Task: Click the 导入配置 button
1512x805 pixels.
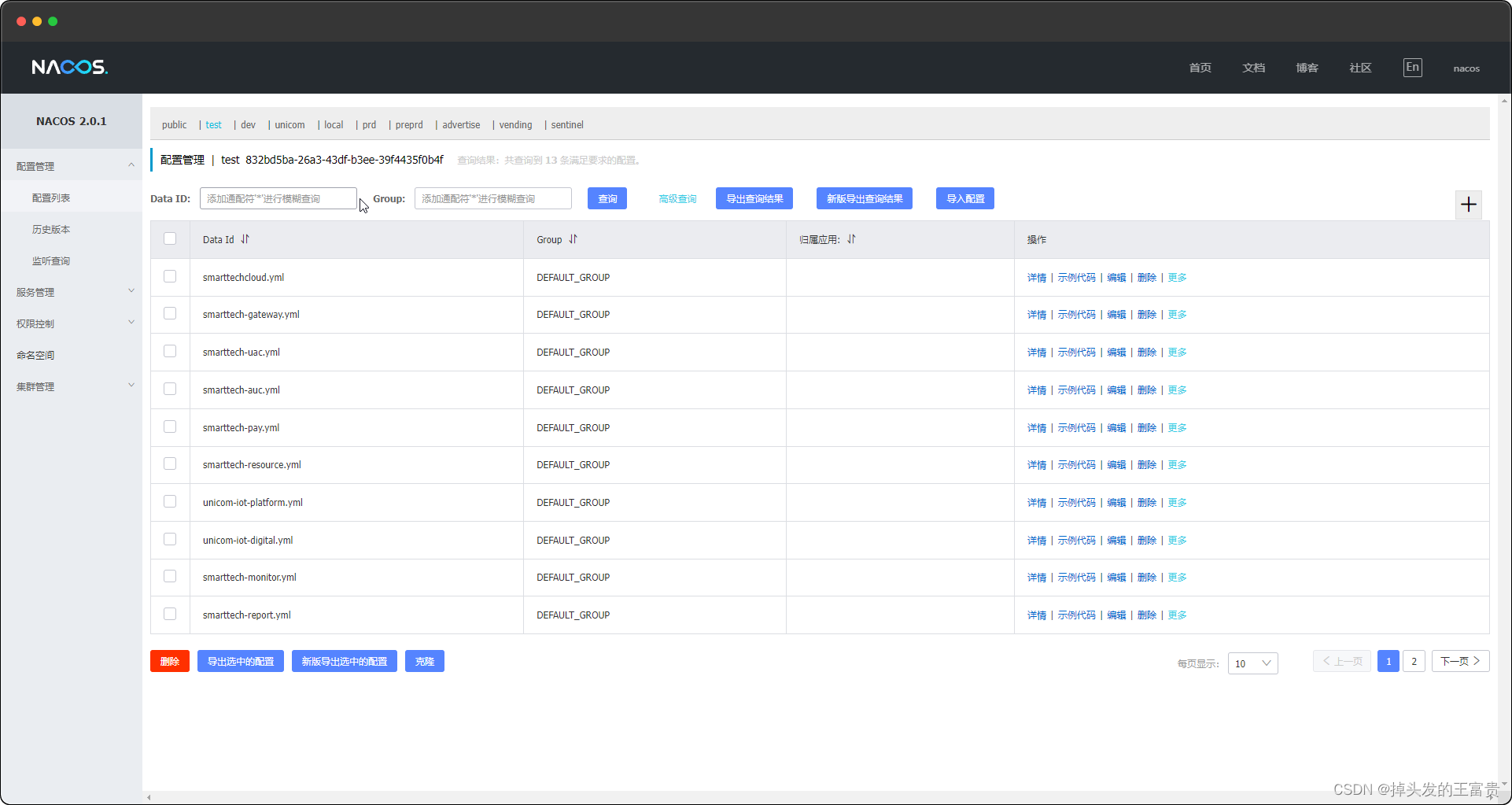Action: point(965,198)
